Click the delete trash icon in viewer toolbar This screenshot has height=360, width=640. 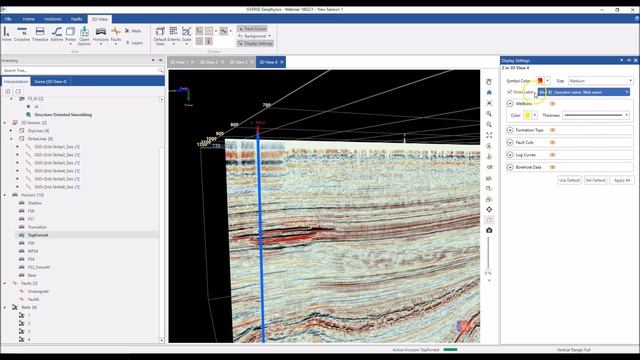click(489, 82)
